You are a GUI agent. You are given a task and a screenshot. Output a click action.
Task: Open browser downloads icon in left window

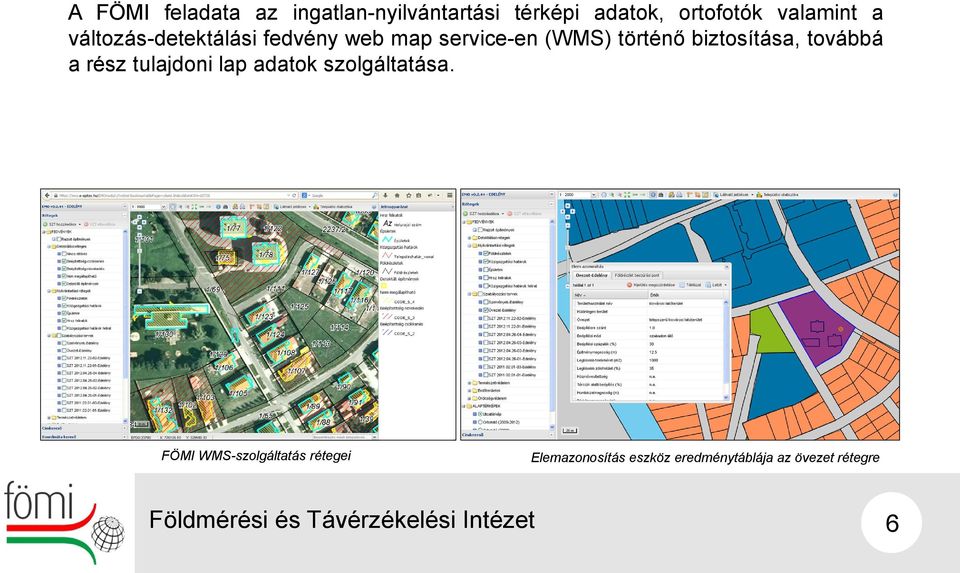(385, 195)
